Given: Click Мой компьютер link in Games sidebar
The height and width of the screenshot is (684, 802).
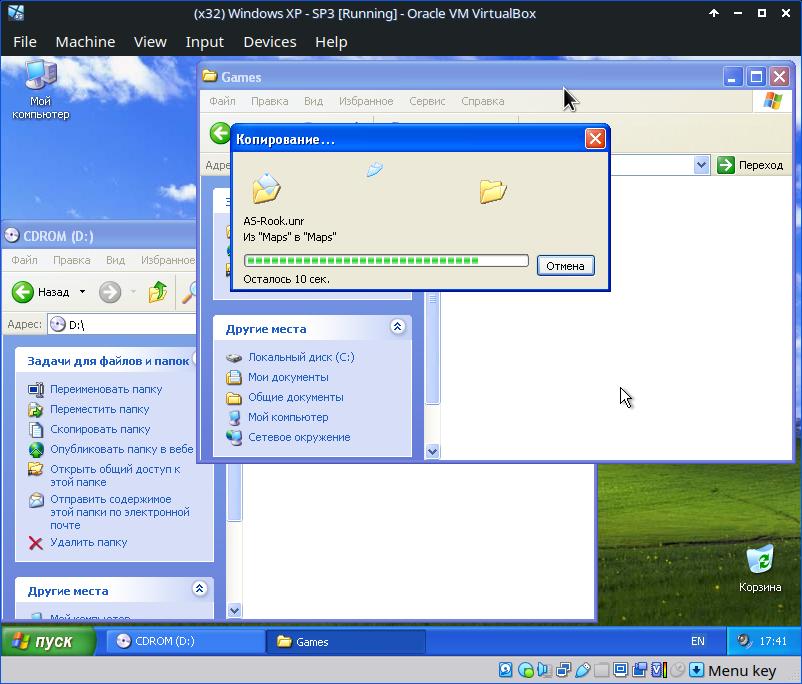Looking at the screenshot, I should tap(288, 417).
